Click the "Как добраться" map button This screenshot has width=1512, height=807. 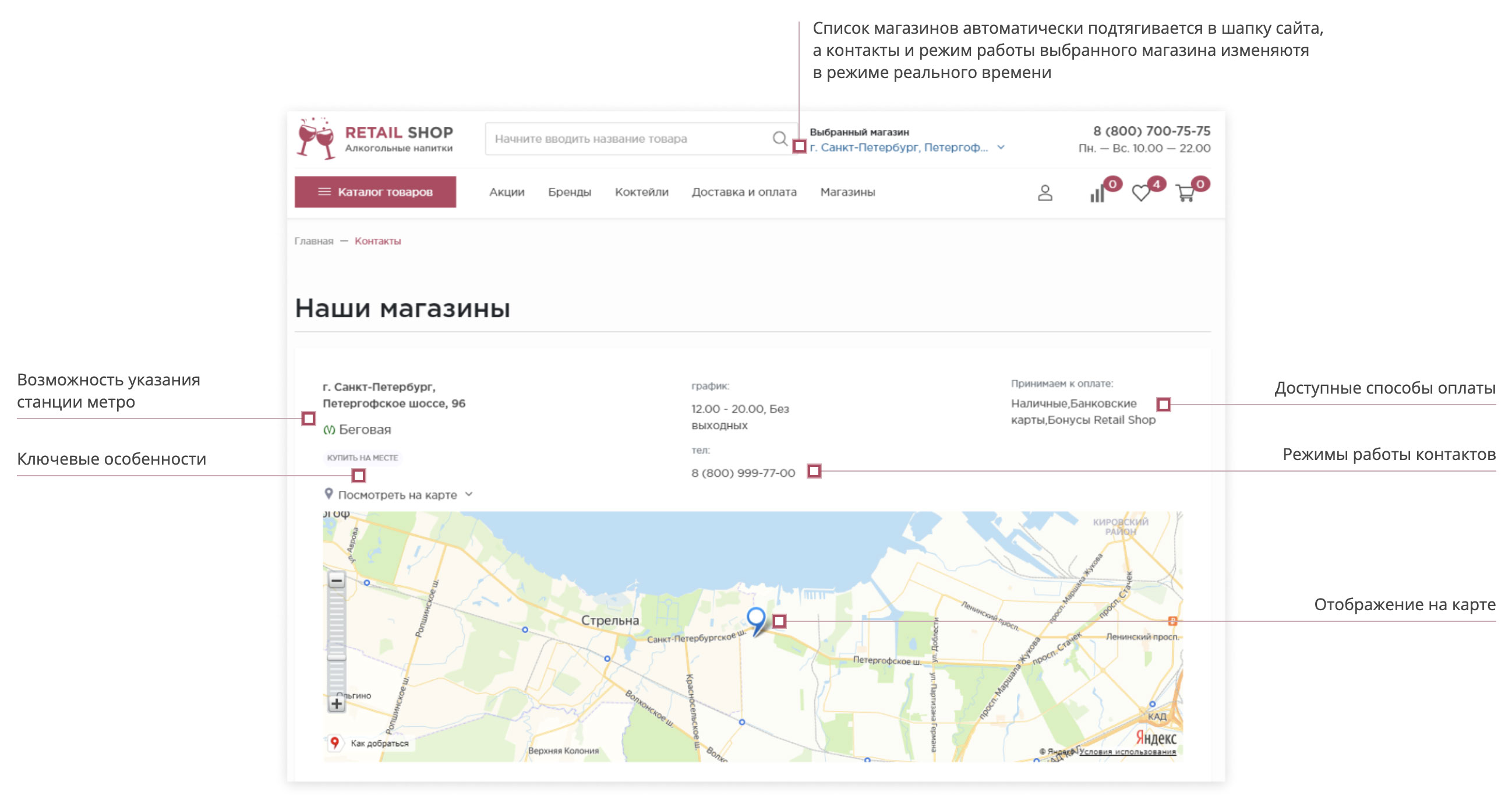[x=370, y=743]
